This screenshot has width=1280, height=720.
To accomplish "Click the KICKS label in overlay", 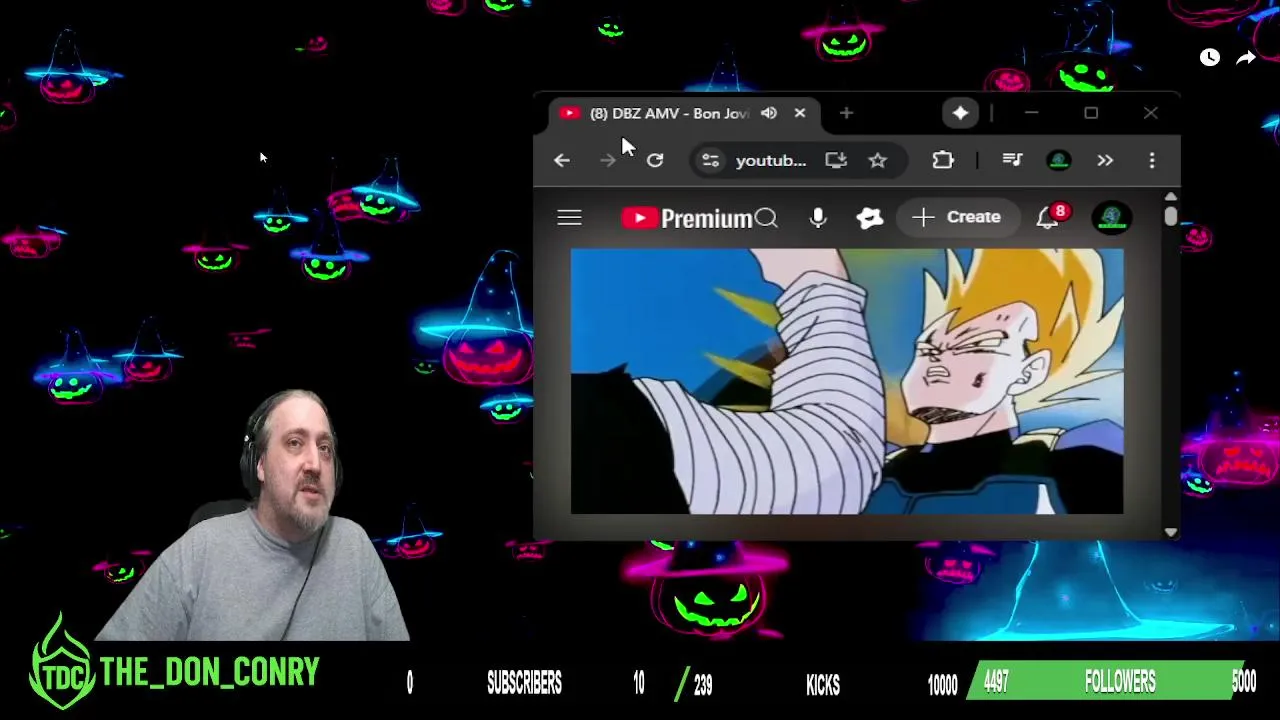I will pos(823,684).
